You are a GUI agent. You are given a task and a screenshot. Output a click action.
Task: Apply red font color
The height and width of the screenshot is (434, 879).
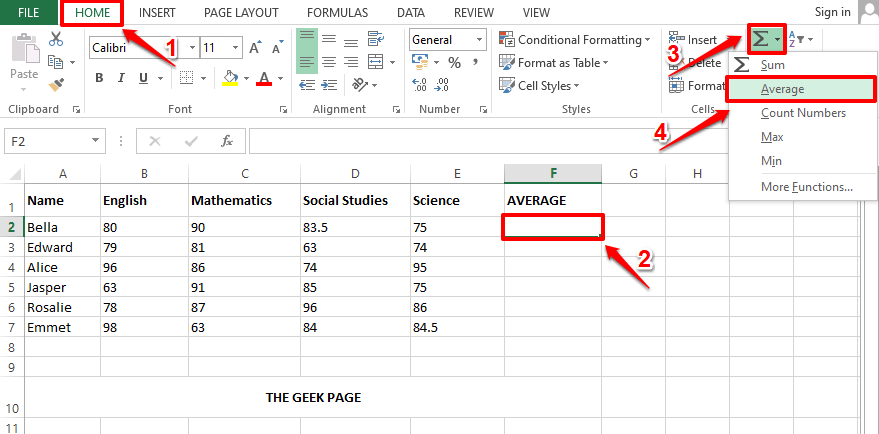point(264,78)
